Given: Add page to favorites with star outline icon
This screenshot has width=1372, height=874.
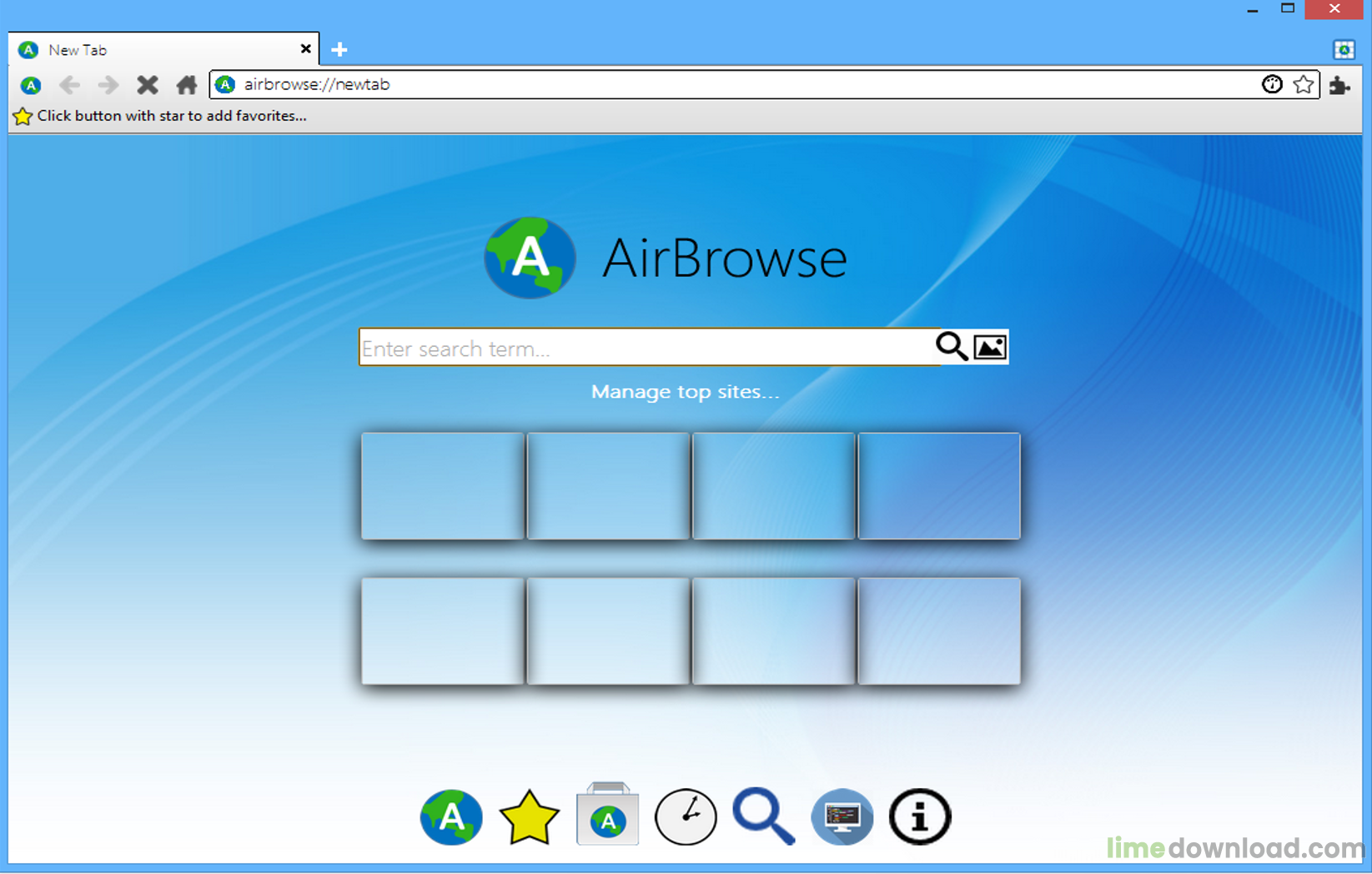Looking at the screenshot, I should click(1303, 84).
